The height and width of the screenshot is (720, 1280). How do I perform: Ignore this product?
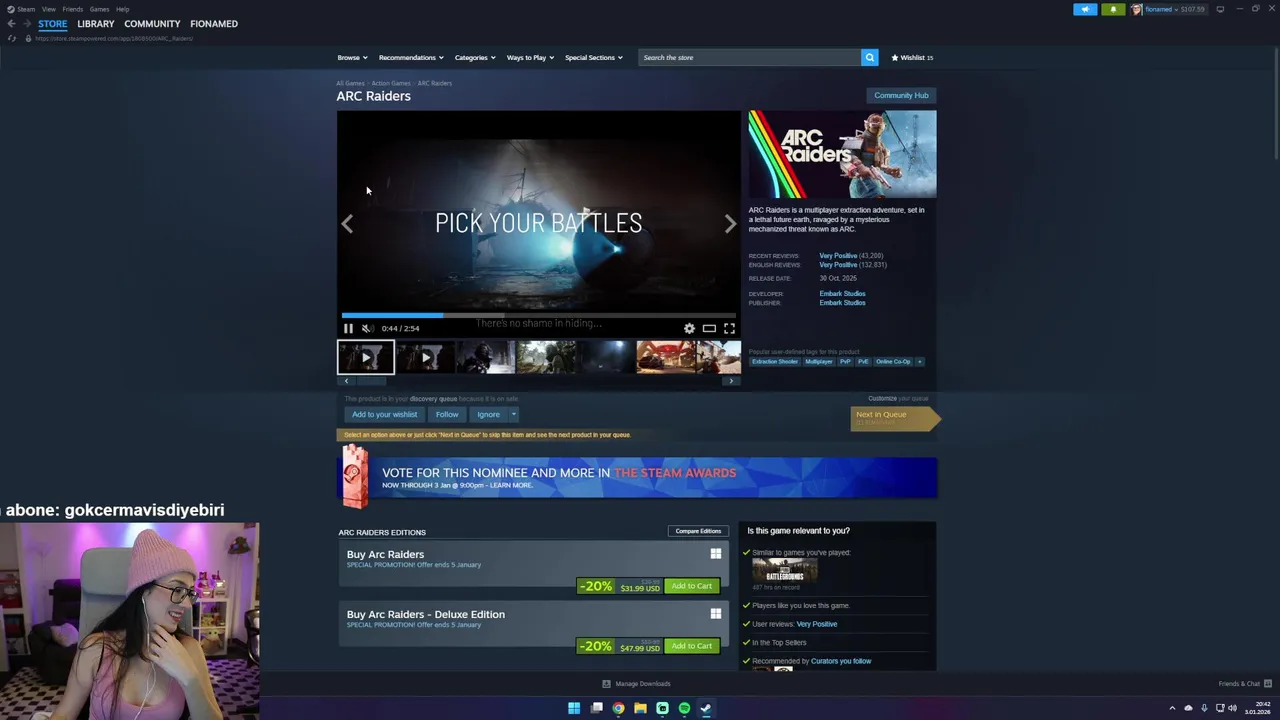pyautogui.click(x=488, y=414)
